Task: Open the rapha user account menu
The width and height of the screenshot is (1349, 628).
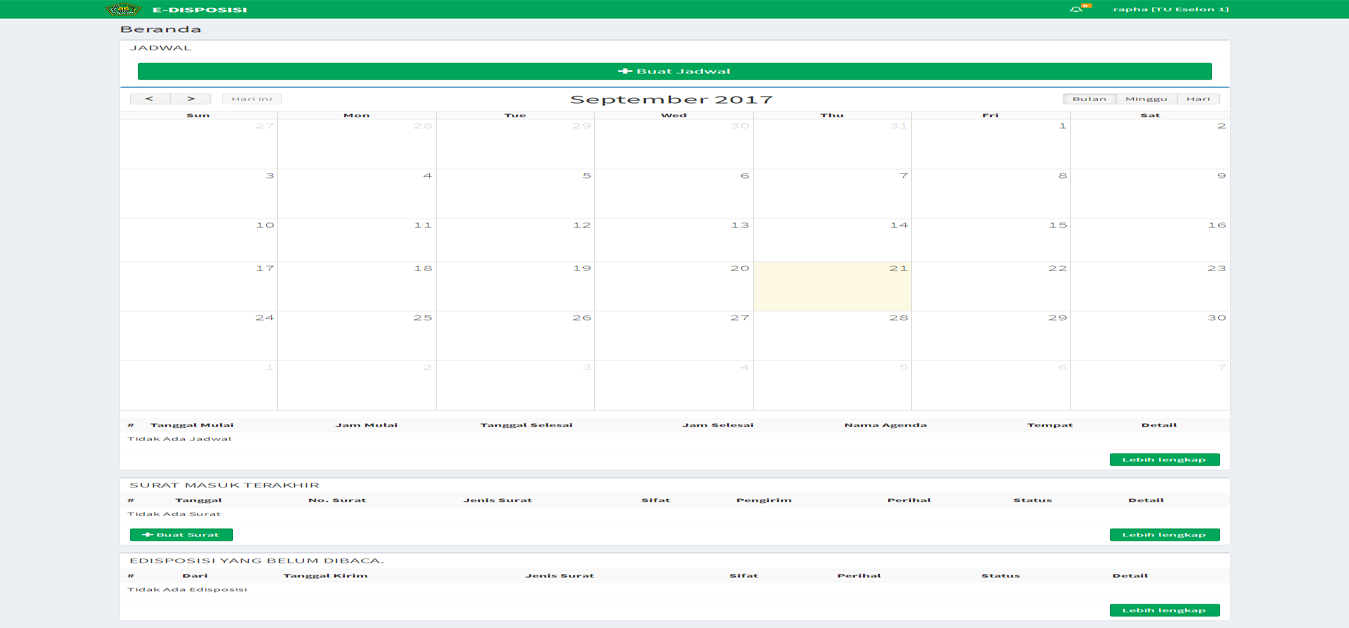Action: [x=1170, y=9]
